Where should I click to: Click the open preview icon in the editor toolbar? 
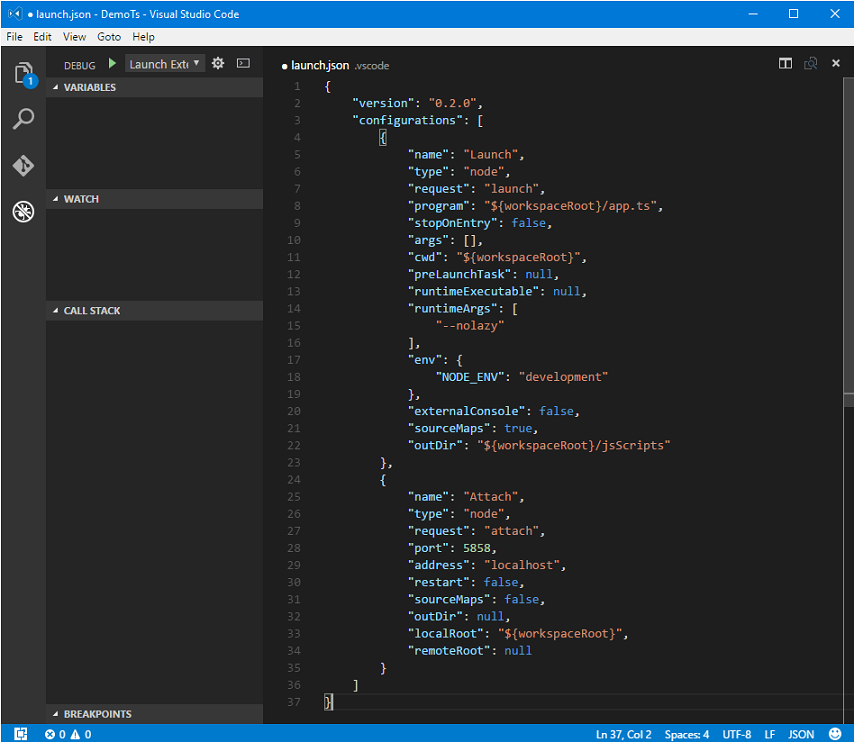(810, 64)
